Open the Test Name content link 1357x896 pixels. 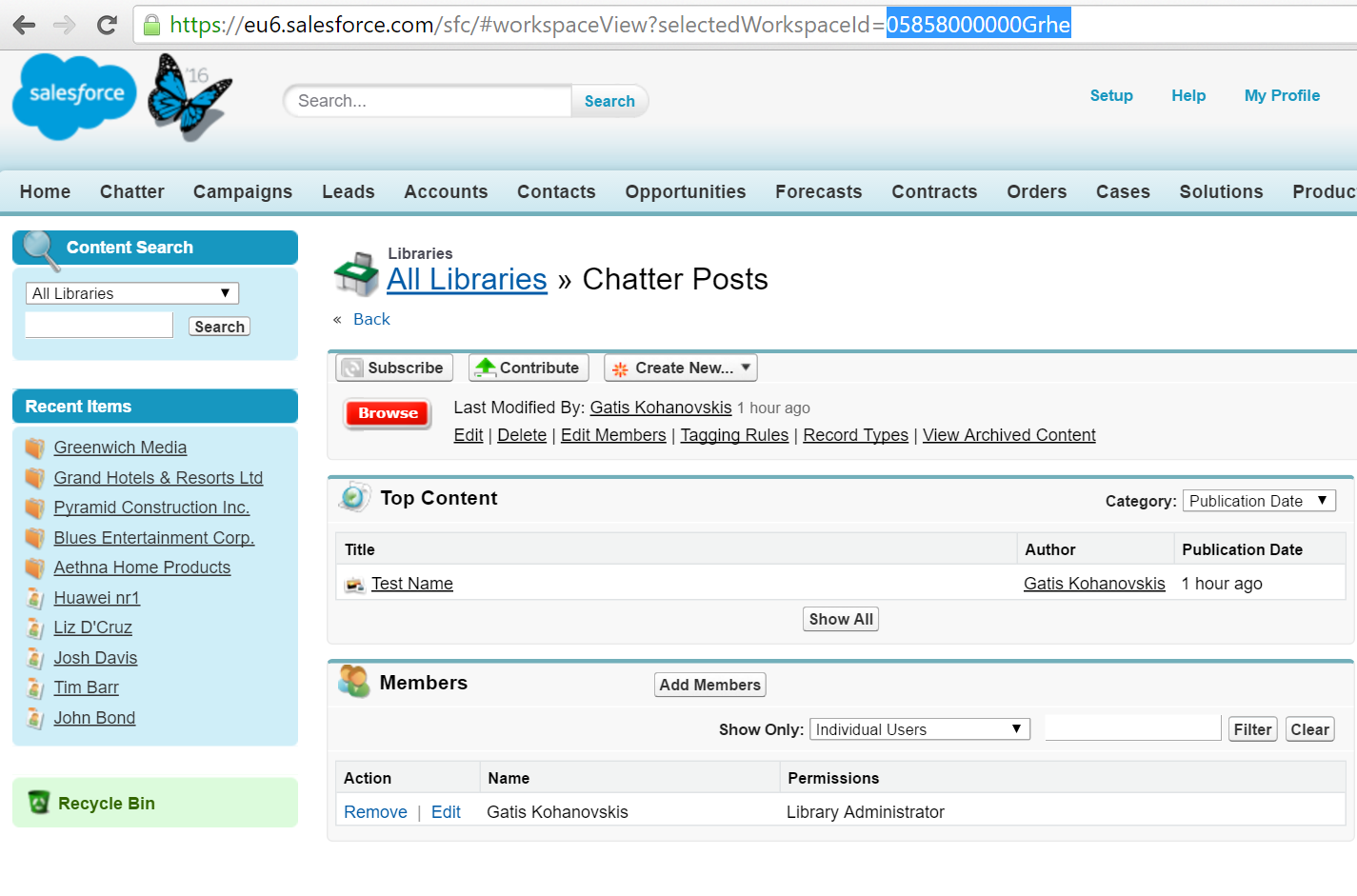[x=412, y=584]
